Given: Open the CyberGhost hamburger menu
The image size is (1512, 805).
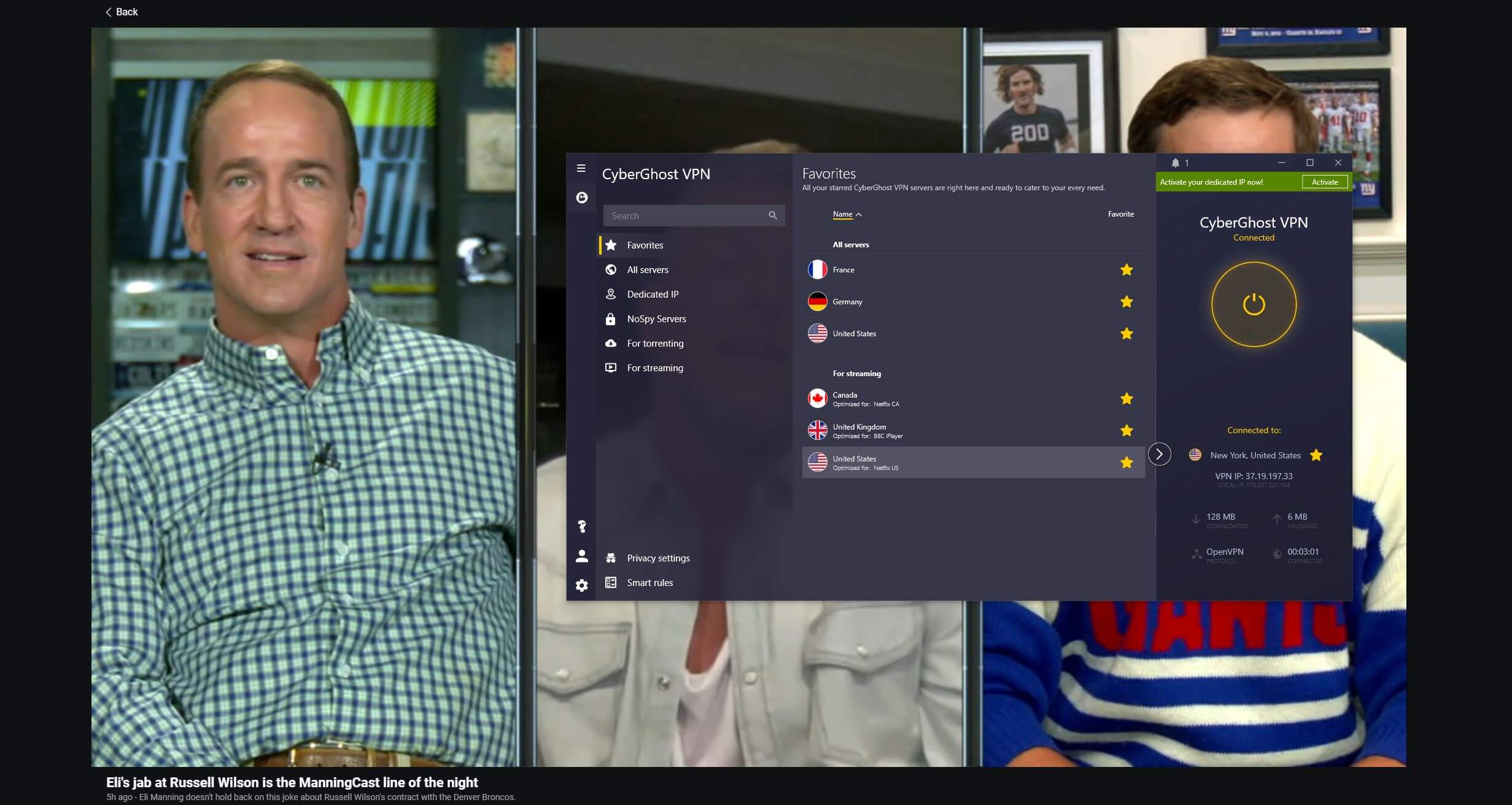Looking at the screenshot, I should click(x=581, y=168).
